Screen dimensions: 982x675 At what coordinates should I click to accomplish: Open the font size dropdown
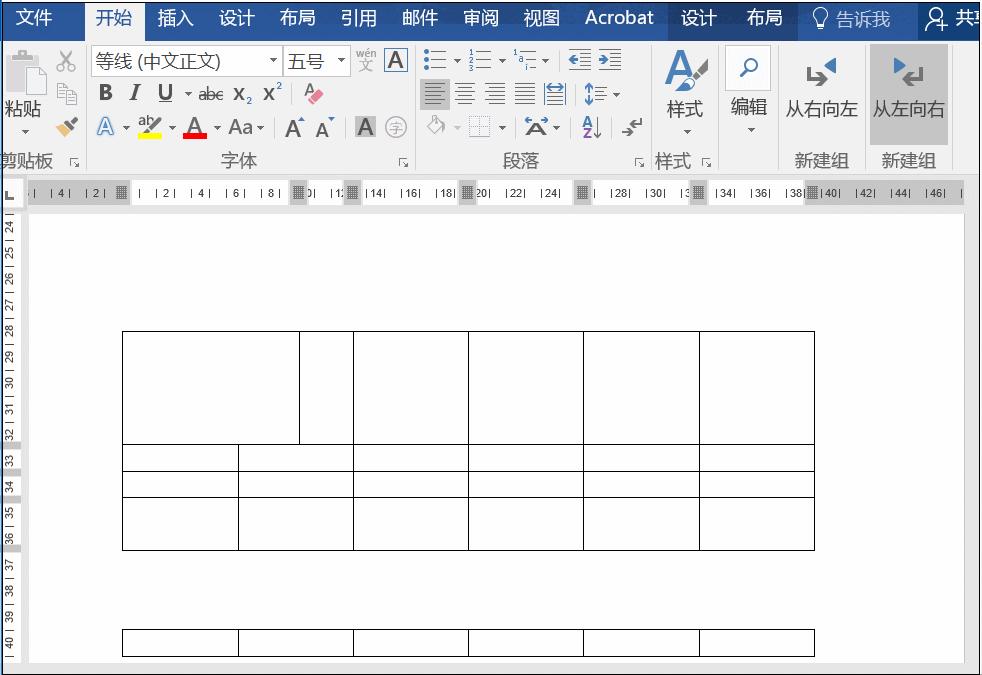pyautogui.click(x=340, y=59)
